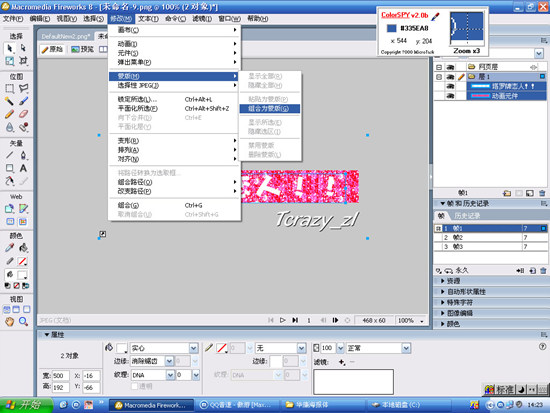Collapse the 属性 properties panel
Screen dimensions: 550x413
coord(47,335)
